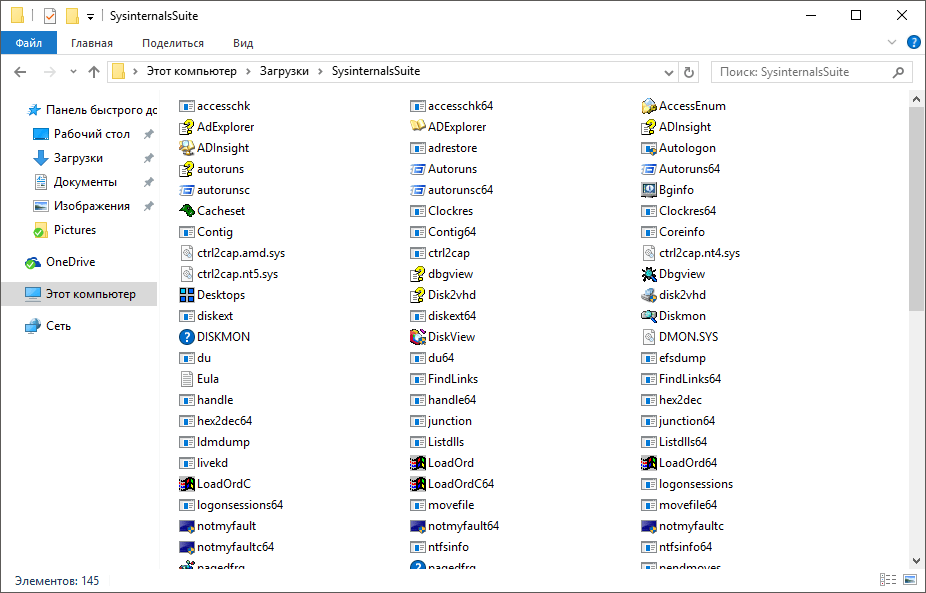Expand folders under Этот компьютер breadcrumb
The width and height of the screenshot is (926, 593).
click(249, 71)
